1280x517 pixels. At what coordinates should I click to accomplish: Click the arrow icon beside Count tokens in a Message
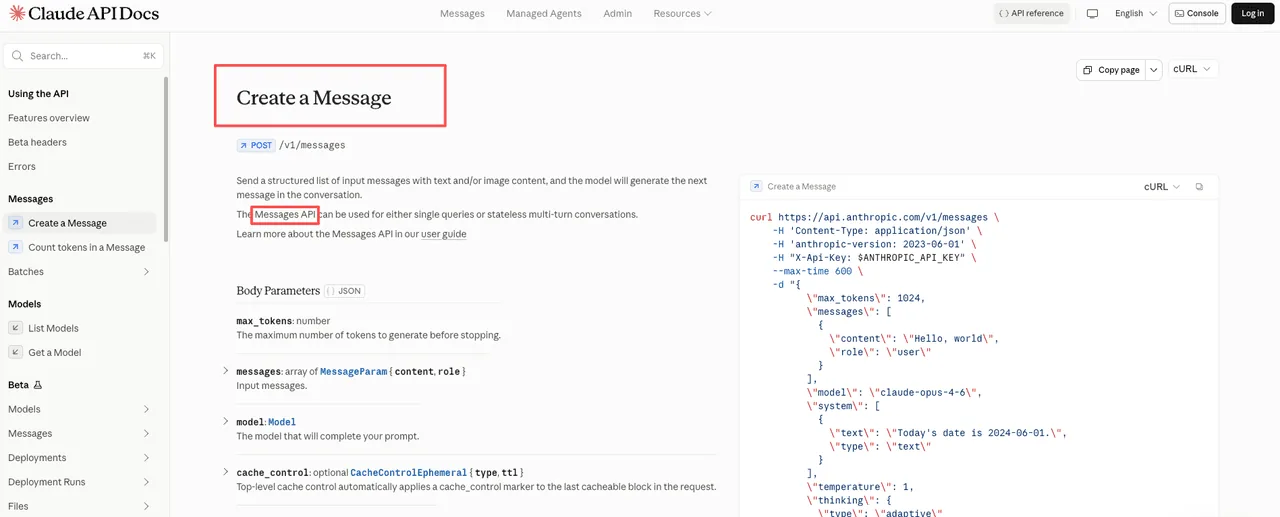point(16,247)
